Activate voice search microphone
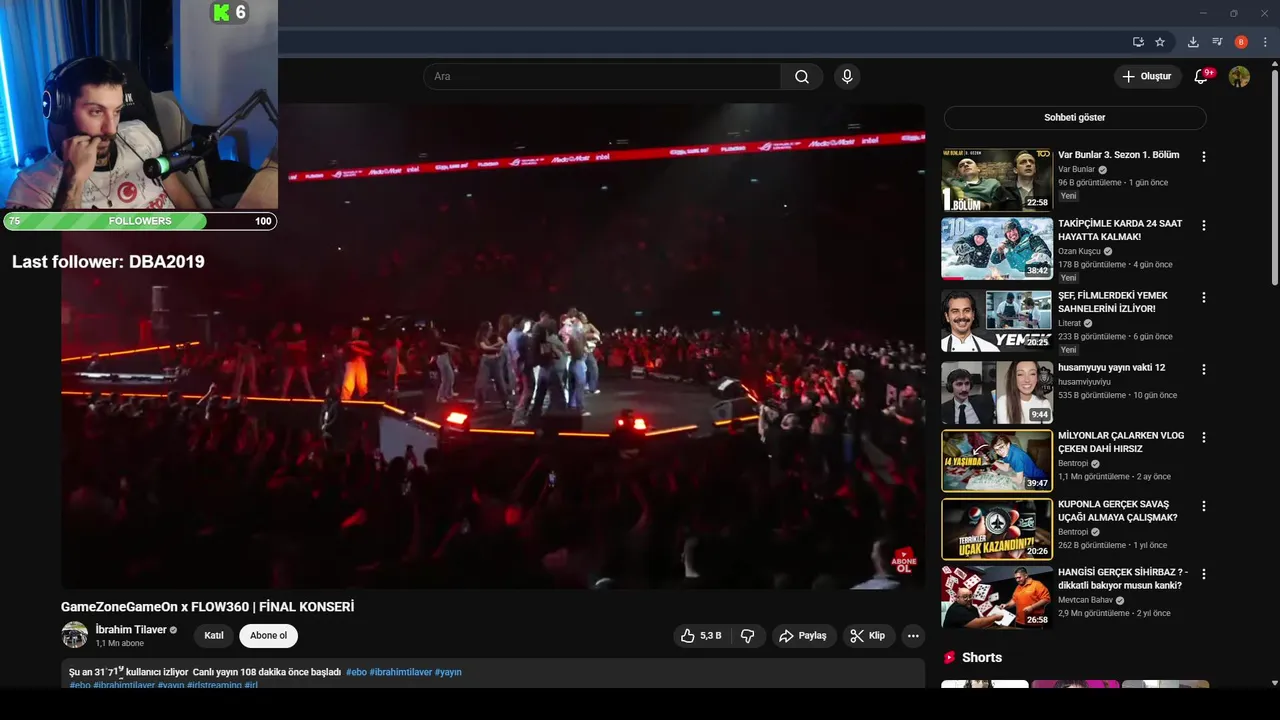1280x720 pixels. point(847,77)
